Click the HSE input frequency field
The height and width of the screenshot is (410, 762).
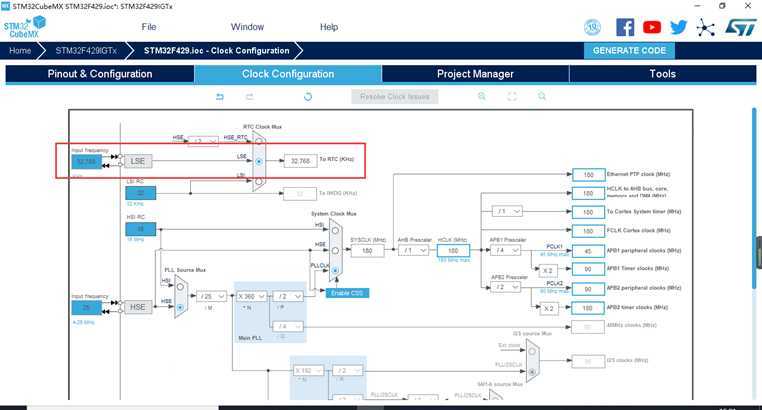(87, 308)
